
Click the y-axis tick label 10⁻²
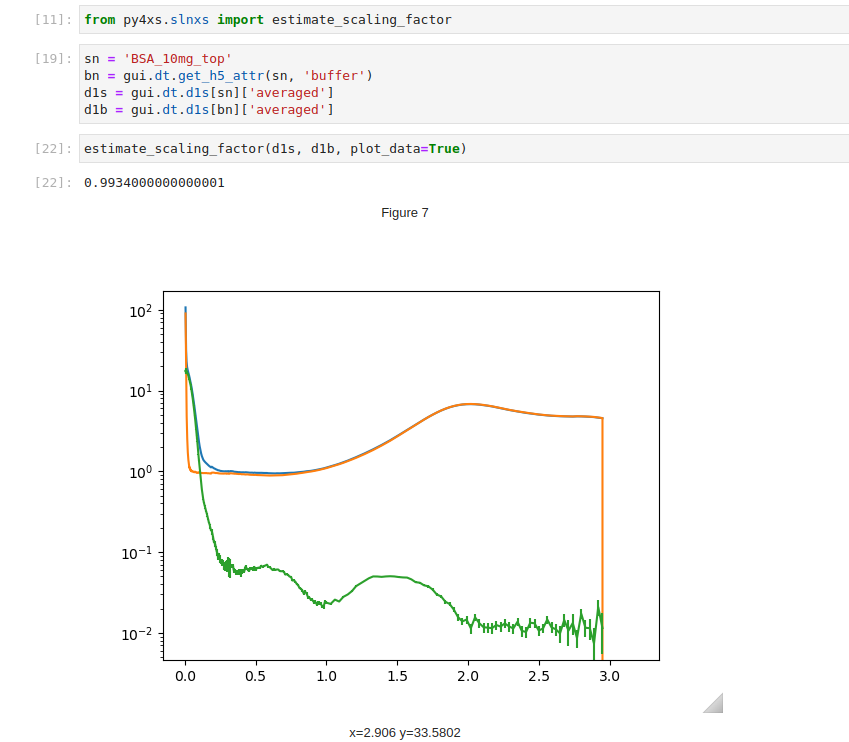click(137, 633)
